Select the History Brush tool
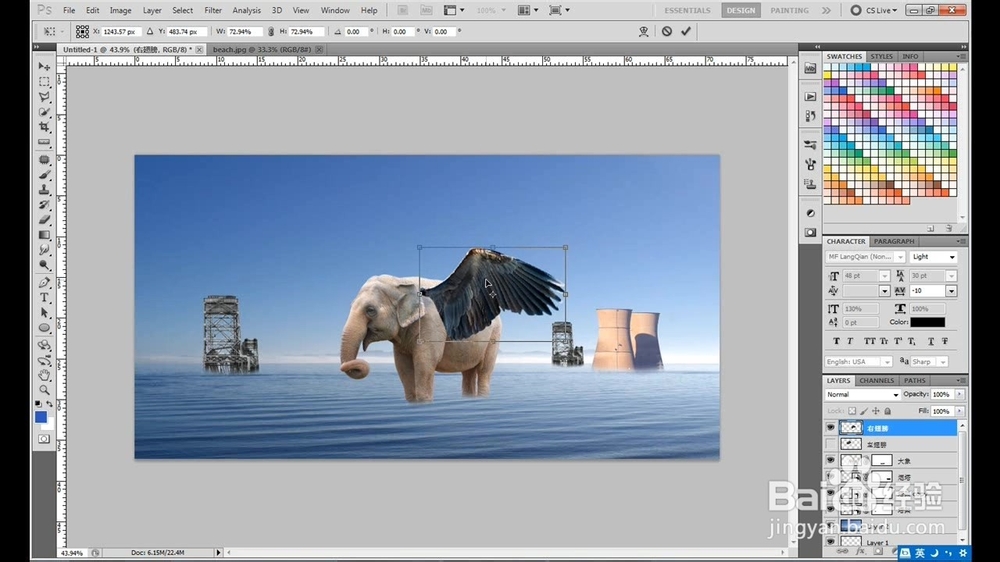 pos(44,205)
